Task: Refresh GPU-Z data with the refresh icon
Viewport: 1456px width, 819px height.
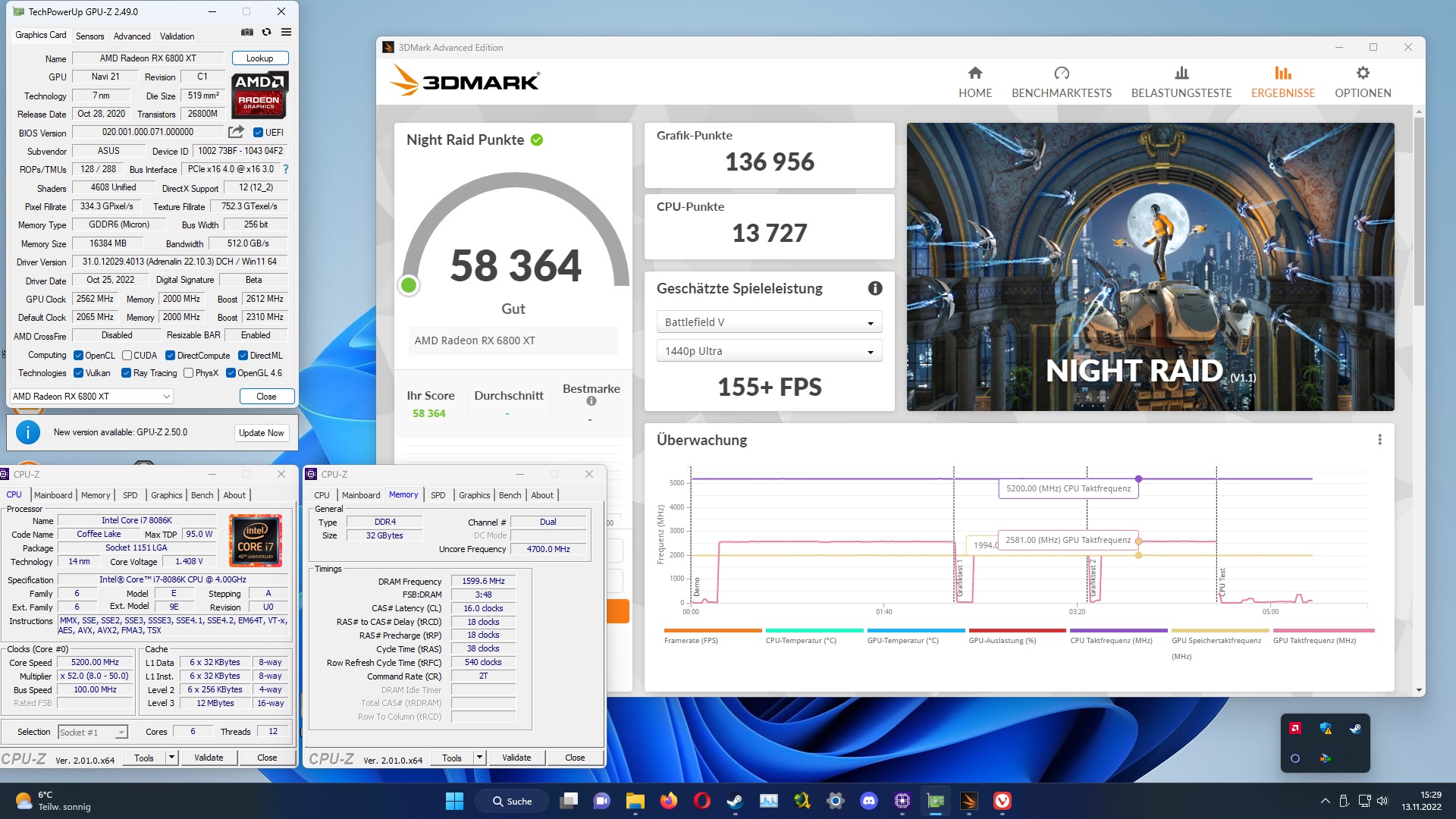Action: click(266, 32)
